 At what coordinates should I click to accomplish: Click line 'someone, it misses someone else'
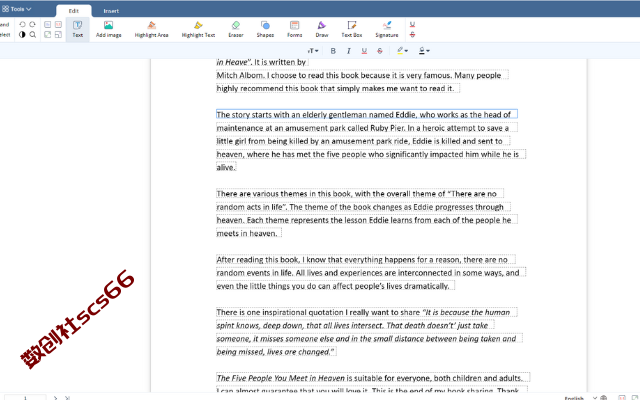[x=369, y=339]
